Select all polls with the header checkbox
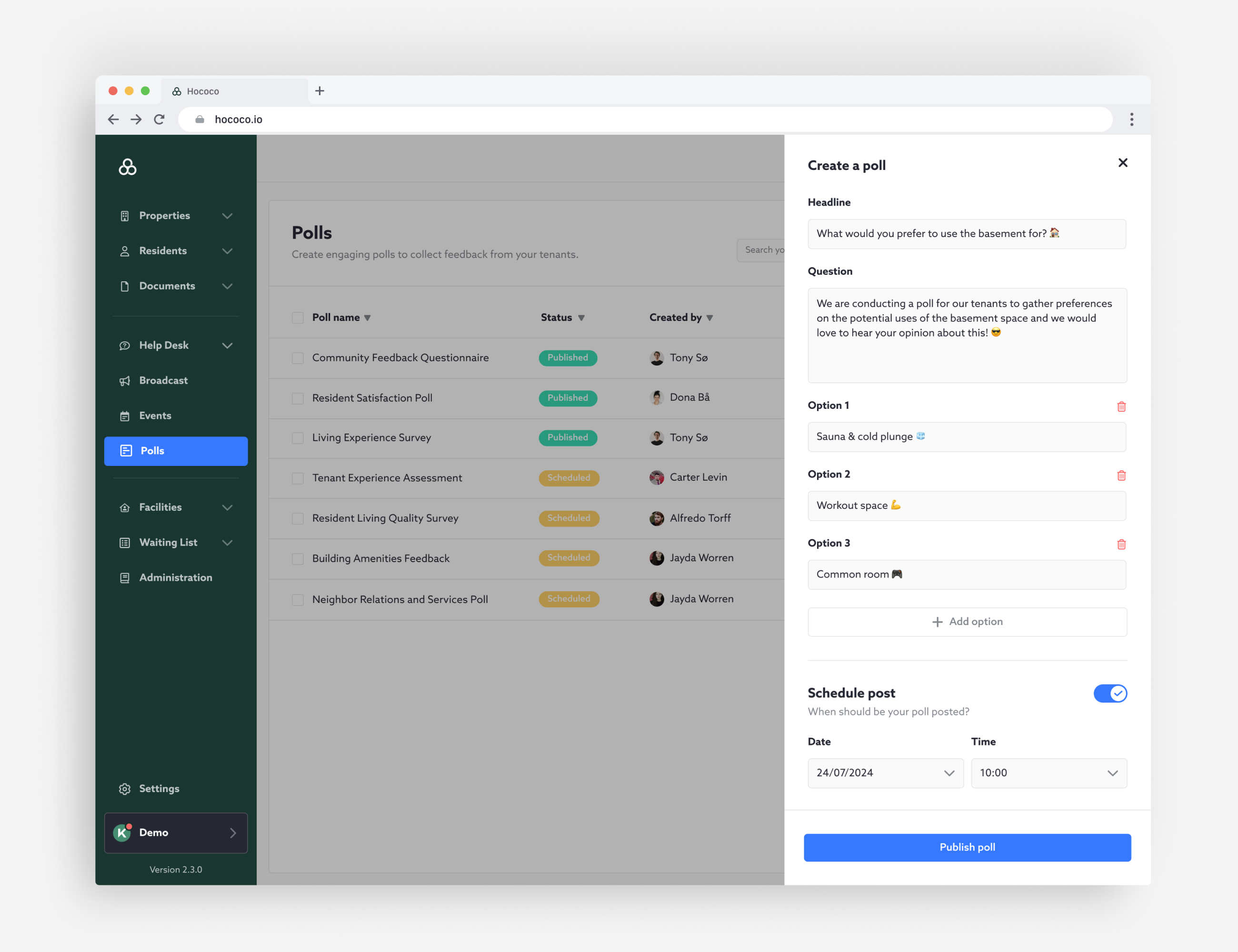 click(298, 317)
